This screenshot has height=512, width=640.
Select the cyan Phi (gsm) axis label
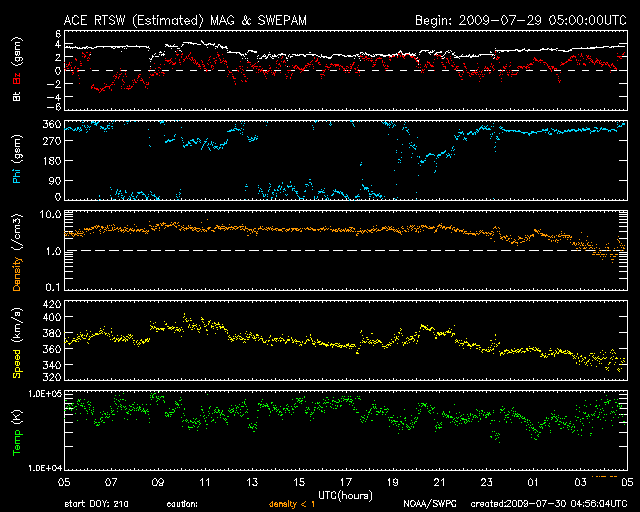[17, 159]
